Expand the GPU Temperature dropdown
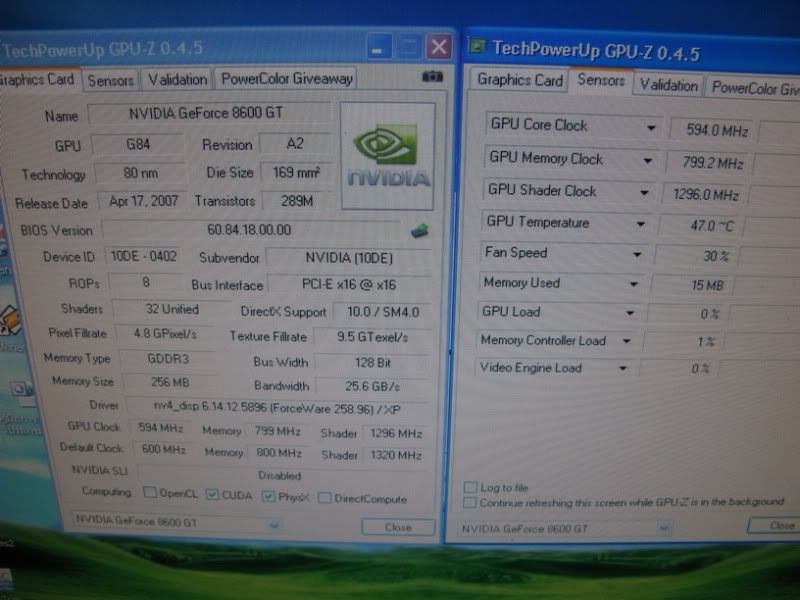Viewport: 800px width, 600px height. point(641,223)
